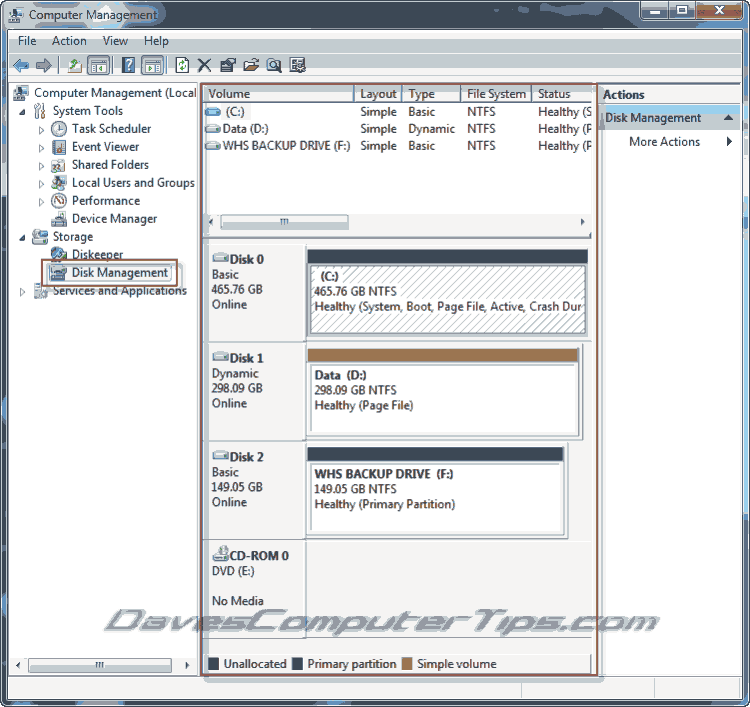Toggle the Show/Hide Action Pane icon
This screenshot has width=750, height=707.
[153, 65]
